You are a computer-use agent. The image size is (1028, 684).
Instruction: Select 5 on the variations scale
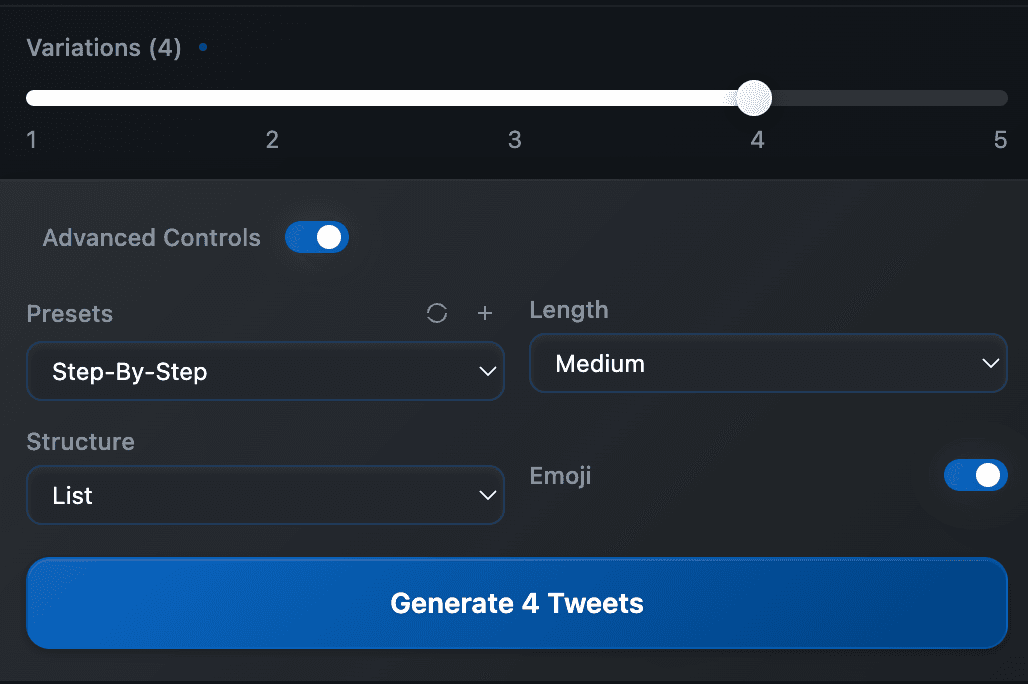point(1000,140)
